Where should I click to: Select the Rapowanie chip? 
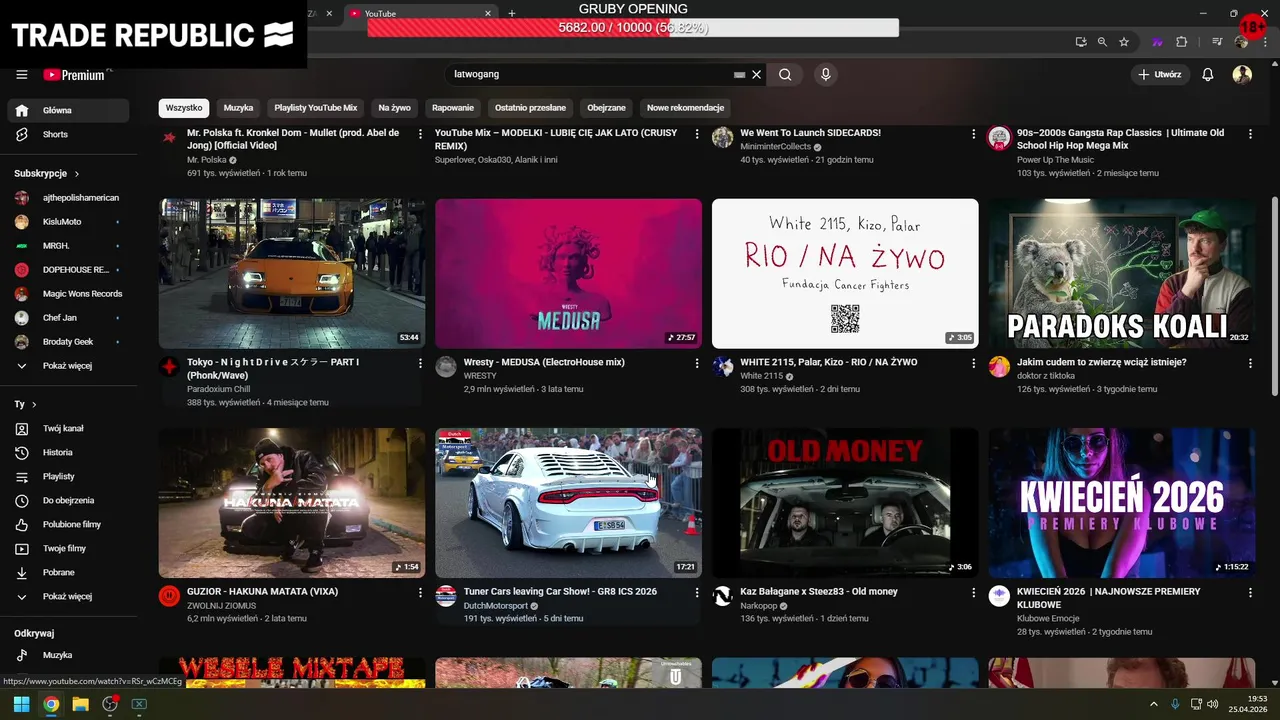(453, 108)
